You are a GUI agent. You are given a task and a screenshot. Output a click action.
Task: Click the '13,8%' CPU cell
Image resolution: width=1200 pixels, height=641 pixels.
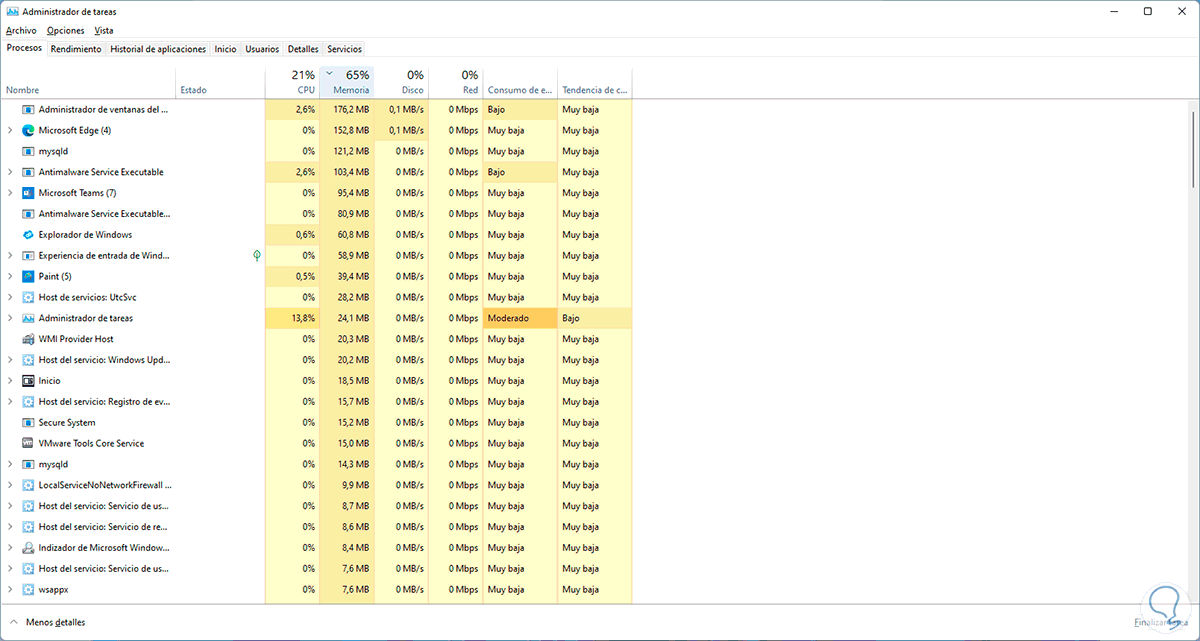pyautogui.click(x=292, y=318)
